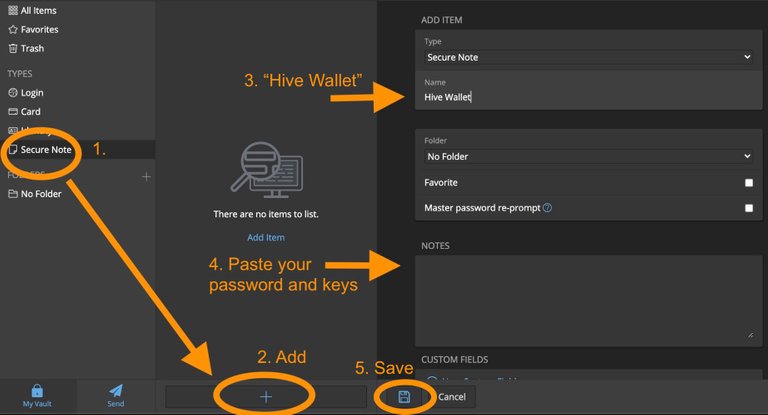This screenshot has width=768, height=415.
Task: Click the Favorites star icon
Action: pos(13,29)
